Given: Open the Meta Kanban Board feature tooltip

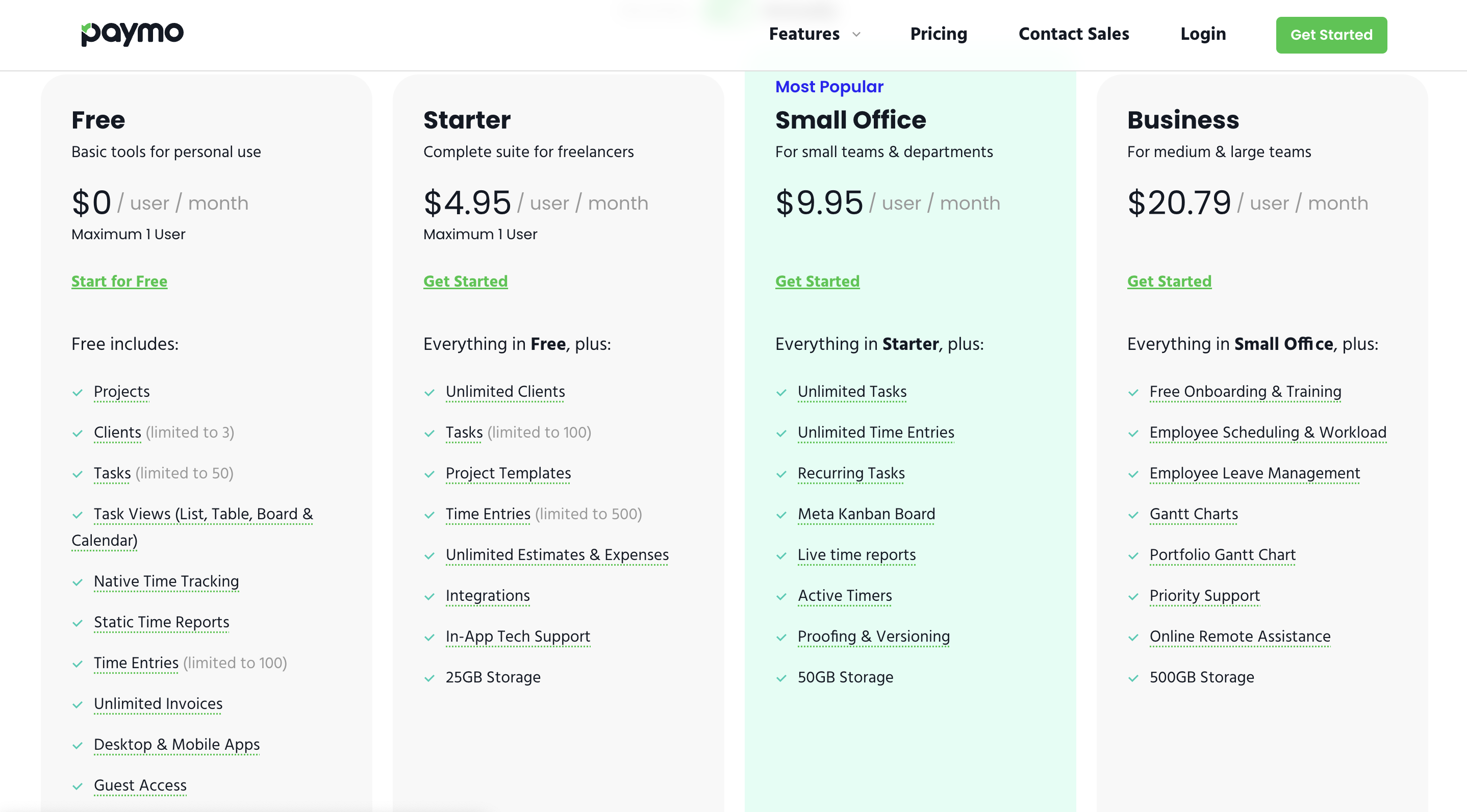Looking at the screenshot, I should (866, 514).
